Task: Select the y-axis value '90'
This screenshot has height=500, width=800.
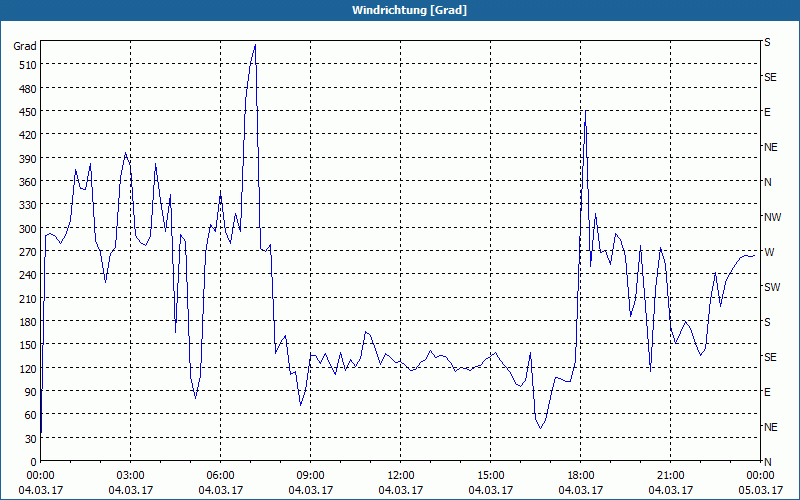Action: (x=31, y=392)
